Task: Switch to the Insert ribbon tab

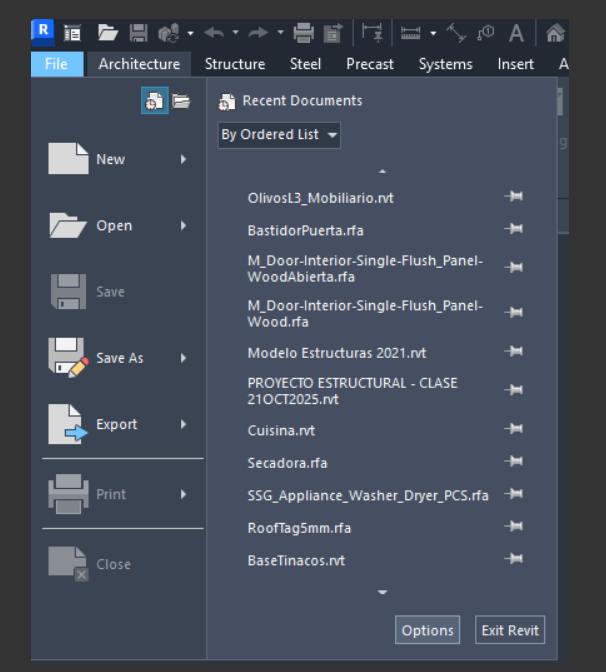Action: (x=516, y=64)
